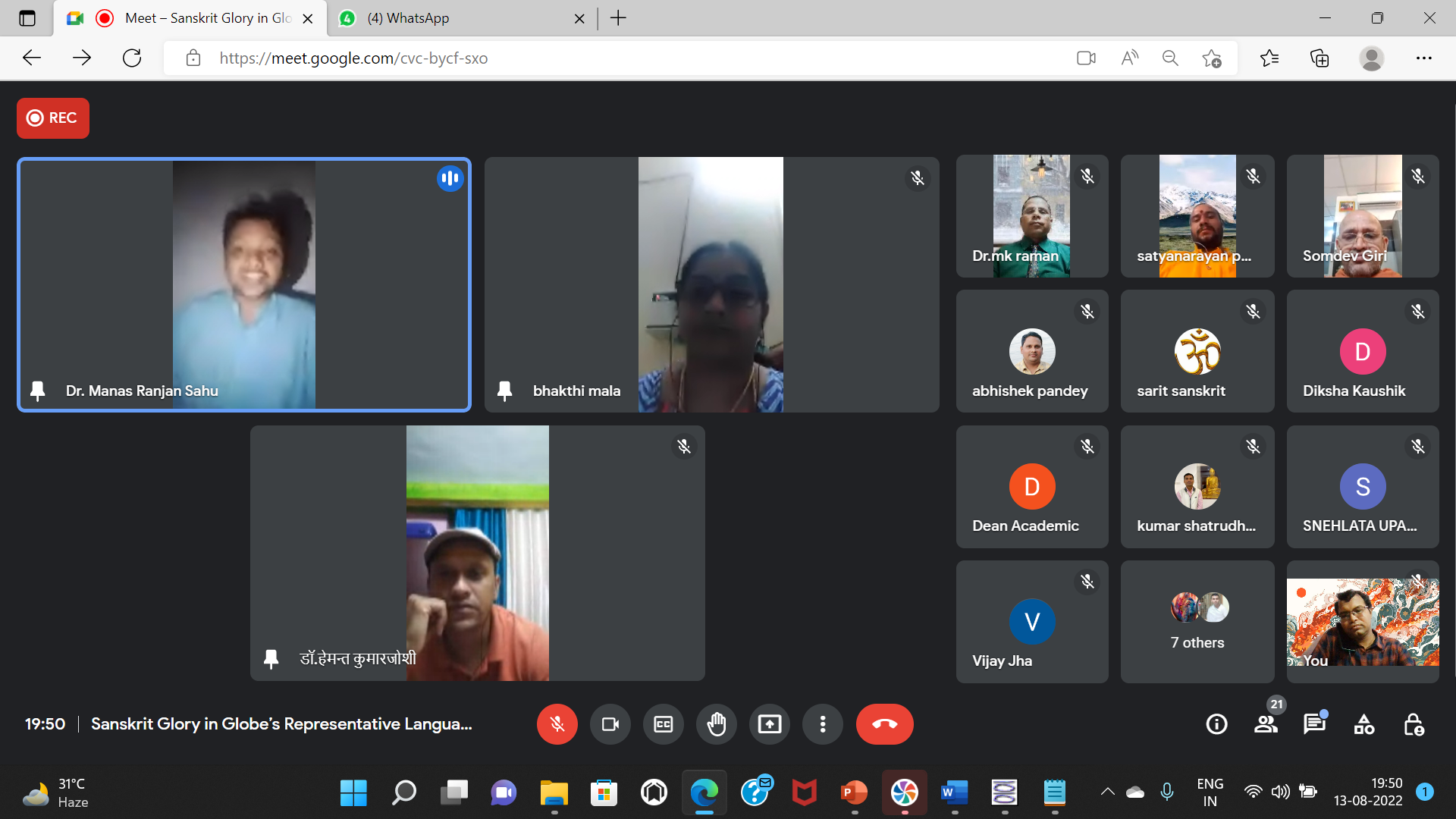Show everyone participants panel
The height and width of the screenshot is (819, 1456).
(1265, 724)
